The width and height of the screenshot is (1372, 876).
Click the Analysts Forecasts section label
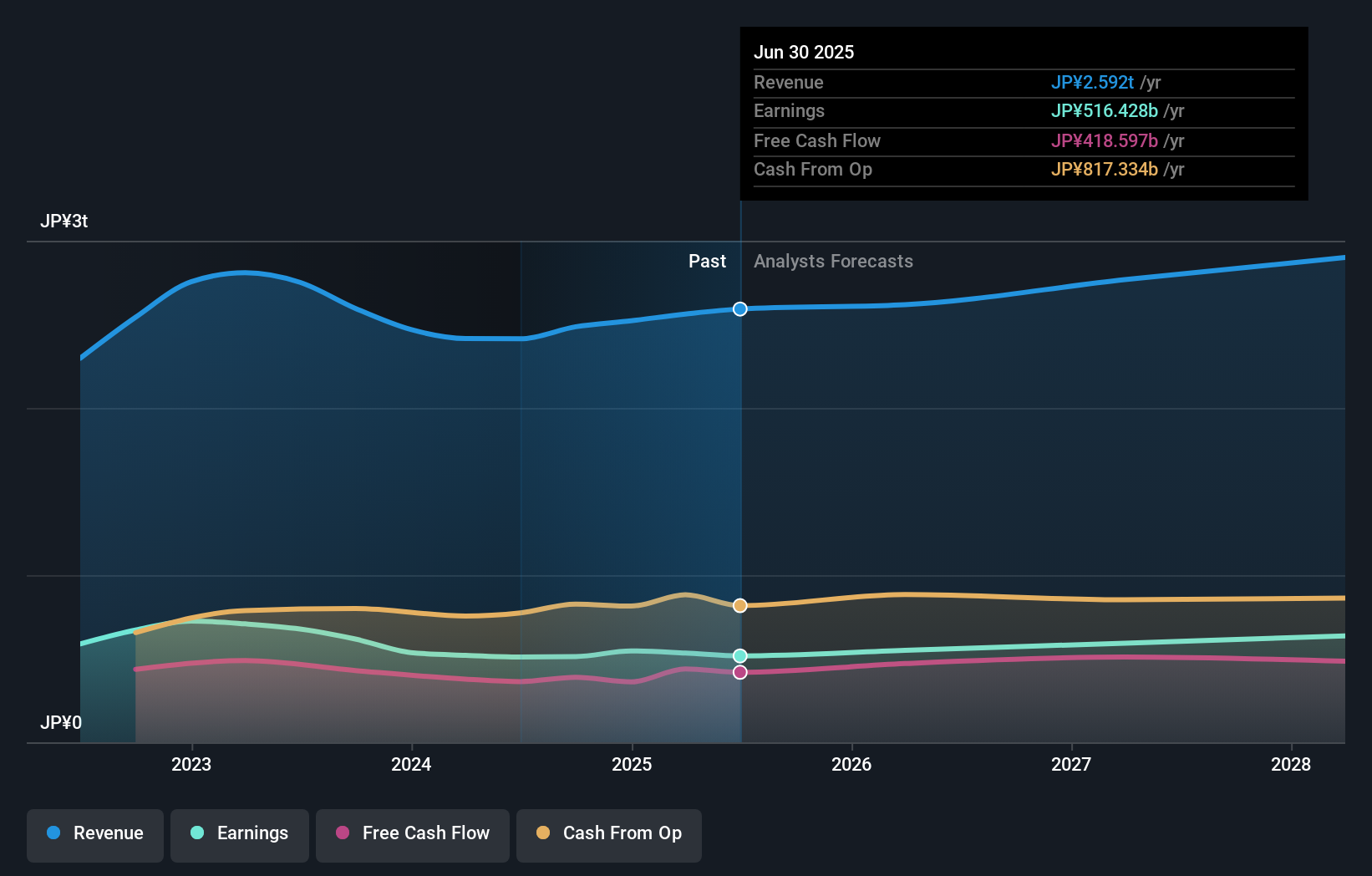click(x=832, y=261)
